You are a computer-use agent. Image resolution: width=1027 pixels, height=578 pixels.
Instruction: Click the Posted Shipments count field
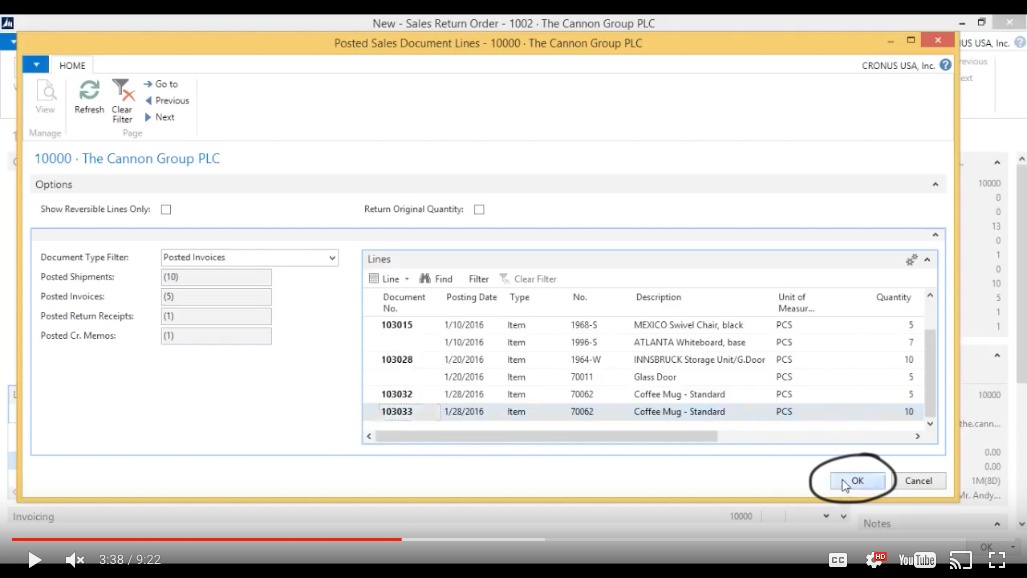[x=216, y=277]
